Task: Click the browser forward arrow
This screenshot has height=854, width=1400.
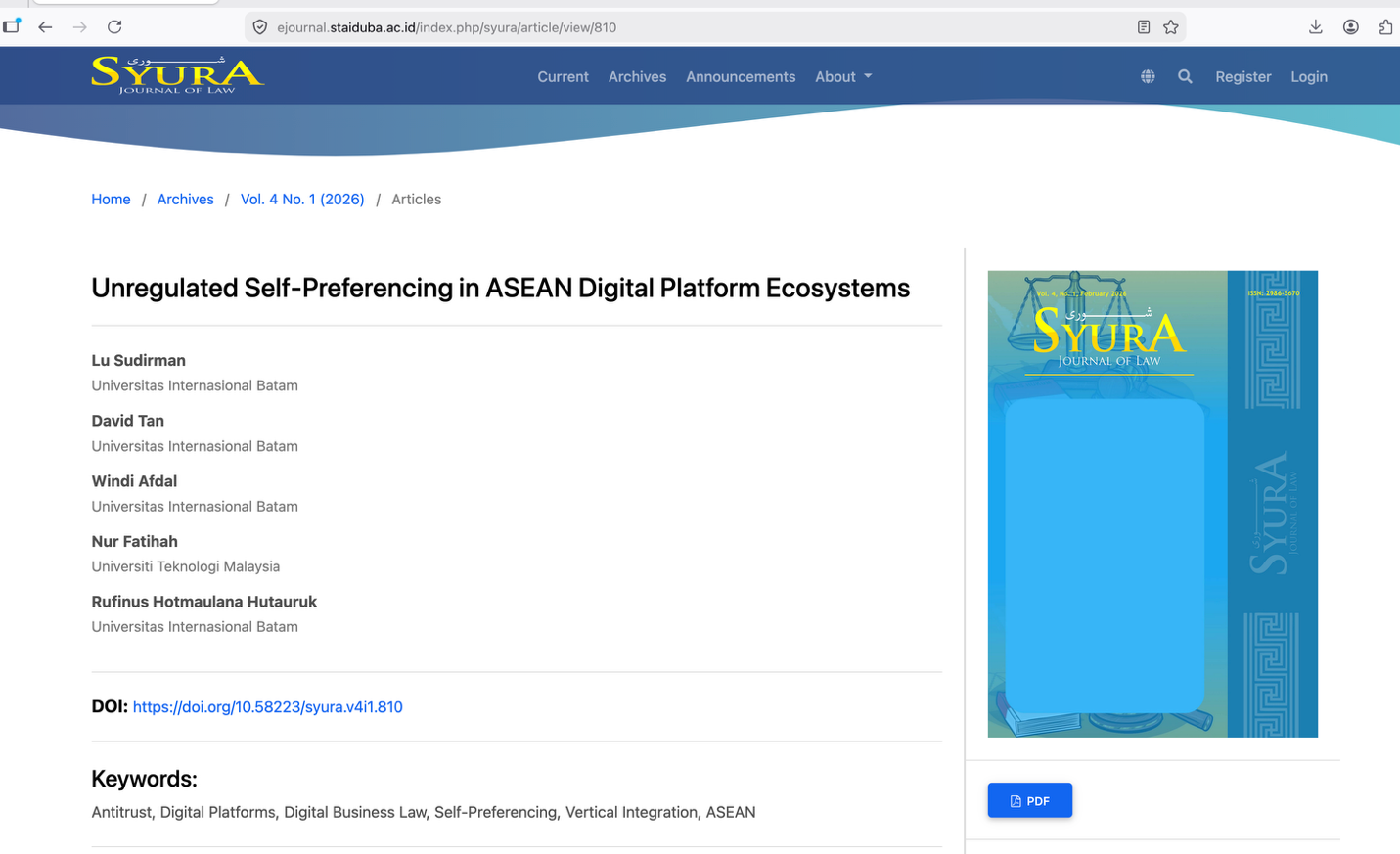Action: coord(80,27)
